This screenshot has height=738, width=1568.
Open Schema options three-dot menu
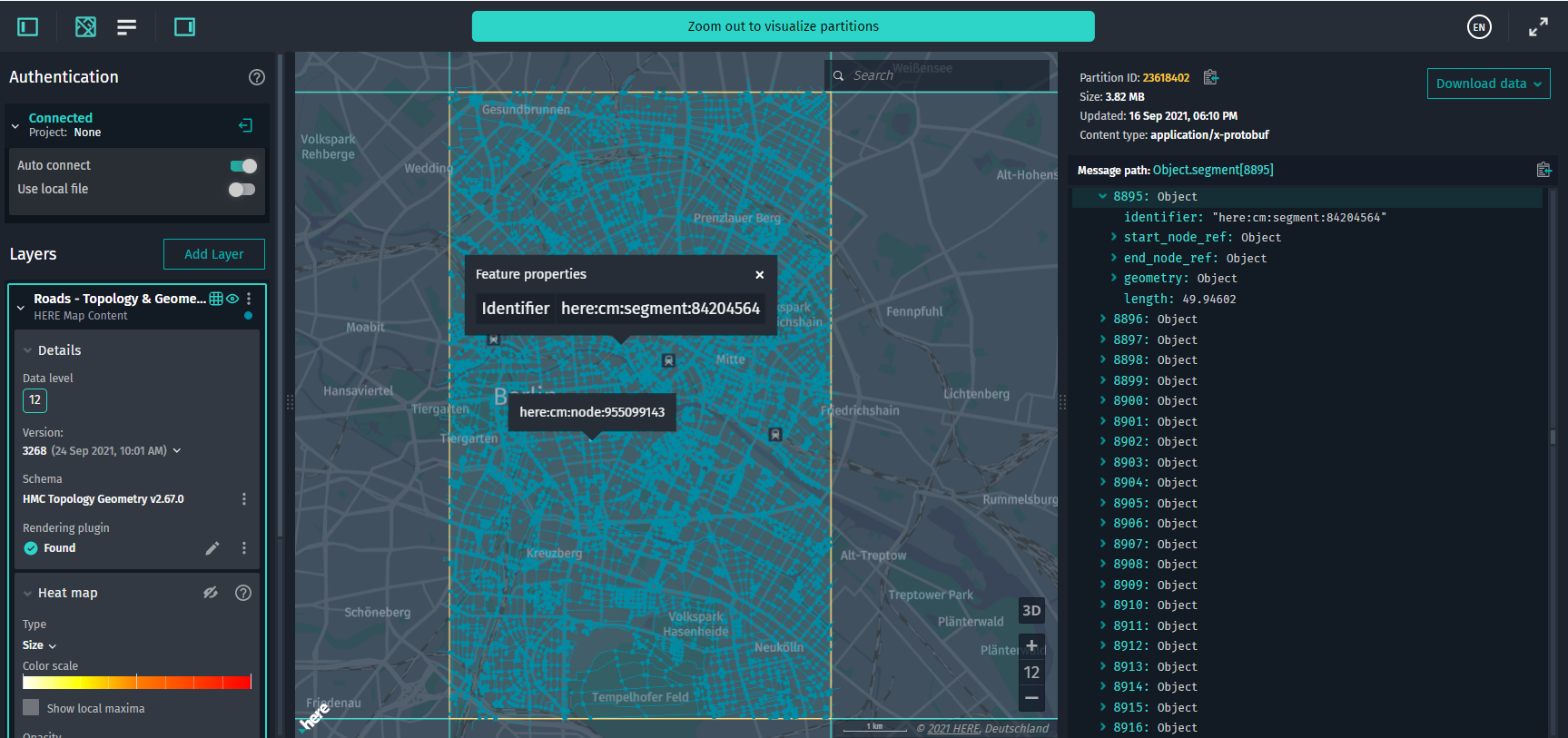click(243, 499)
